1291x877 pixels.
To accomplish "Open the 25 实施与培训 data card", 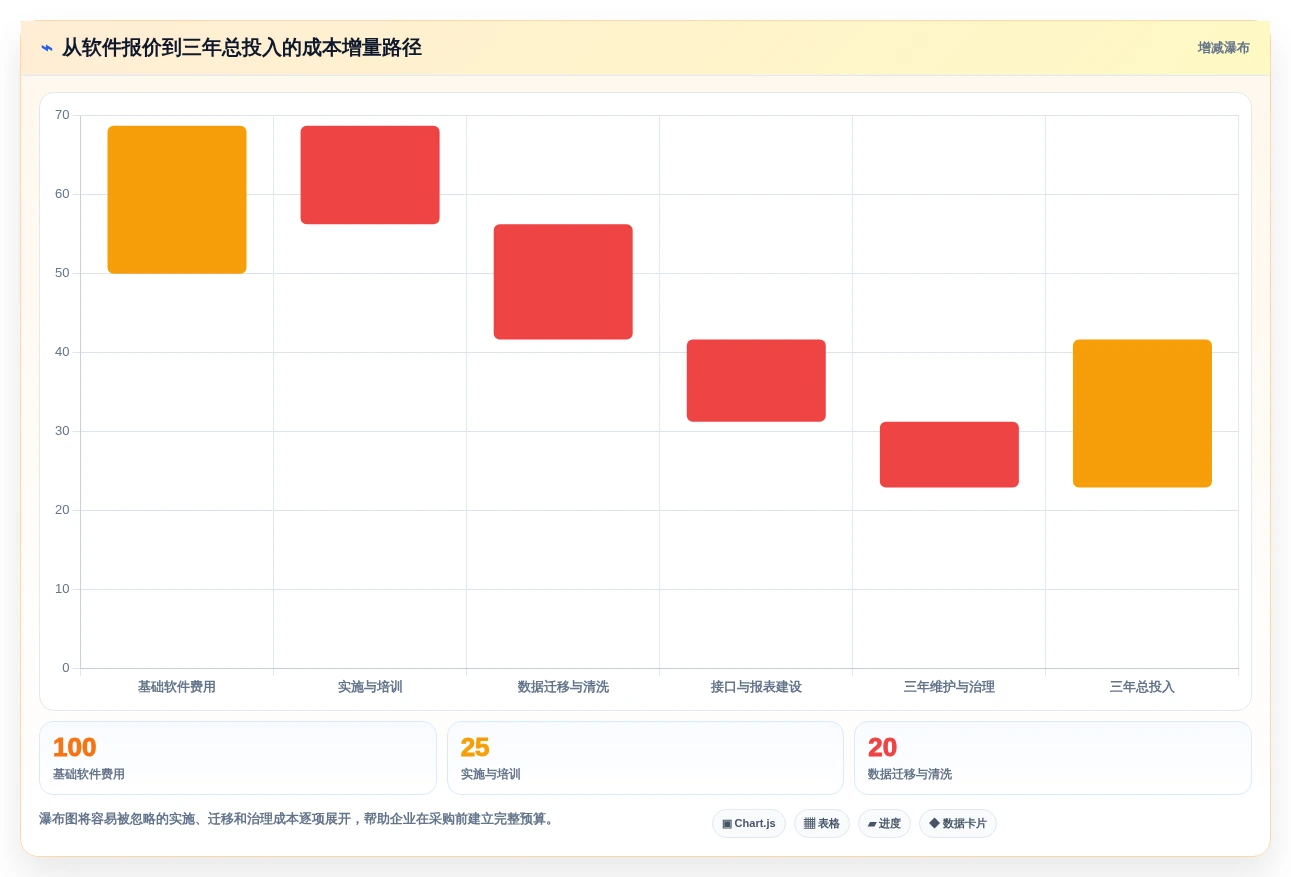I will pyautogui.click(x=645, y=758).
